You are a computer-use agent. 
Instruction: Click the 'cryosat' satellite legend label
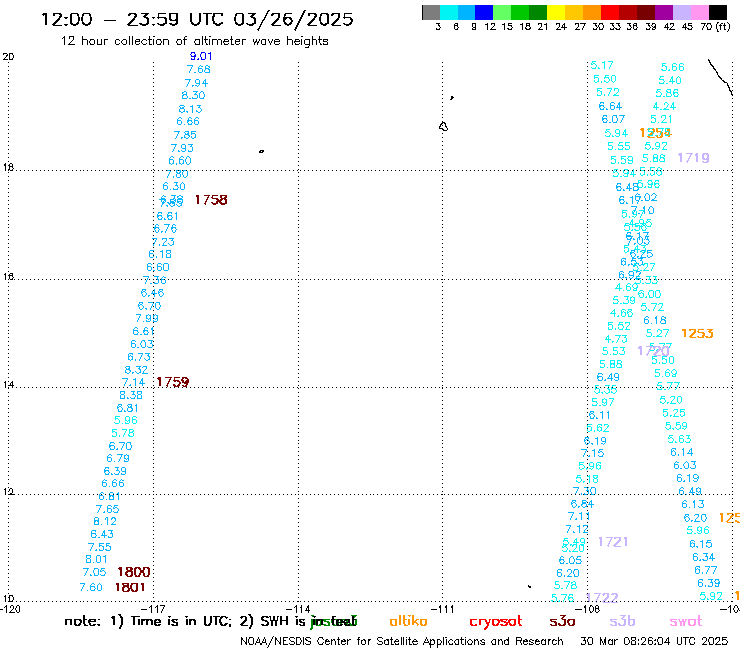pyautogui.click(x=496, y=622)
